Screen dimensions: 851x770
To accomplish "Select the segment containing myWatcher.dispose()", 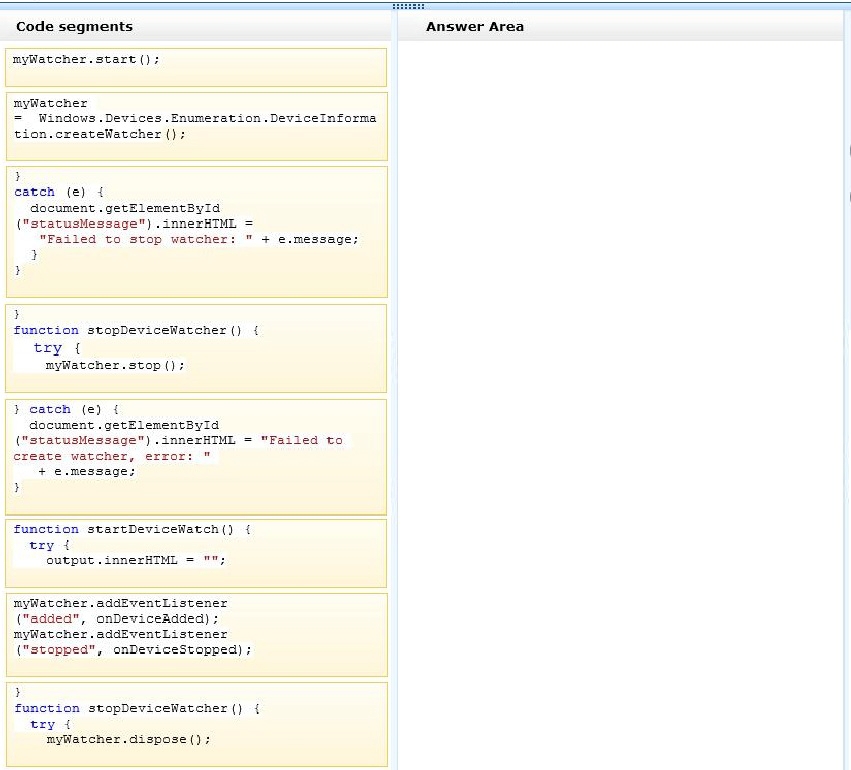I will [x=196, y=725].
